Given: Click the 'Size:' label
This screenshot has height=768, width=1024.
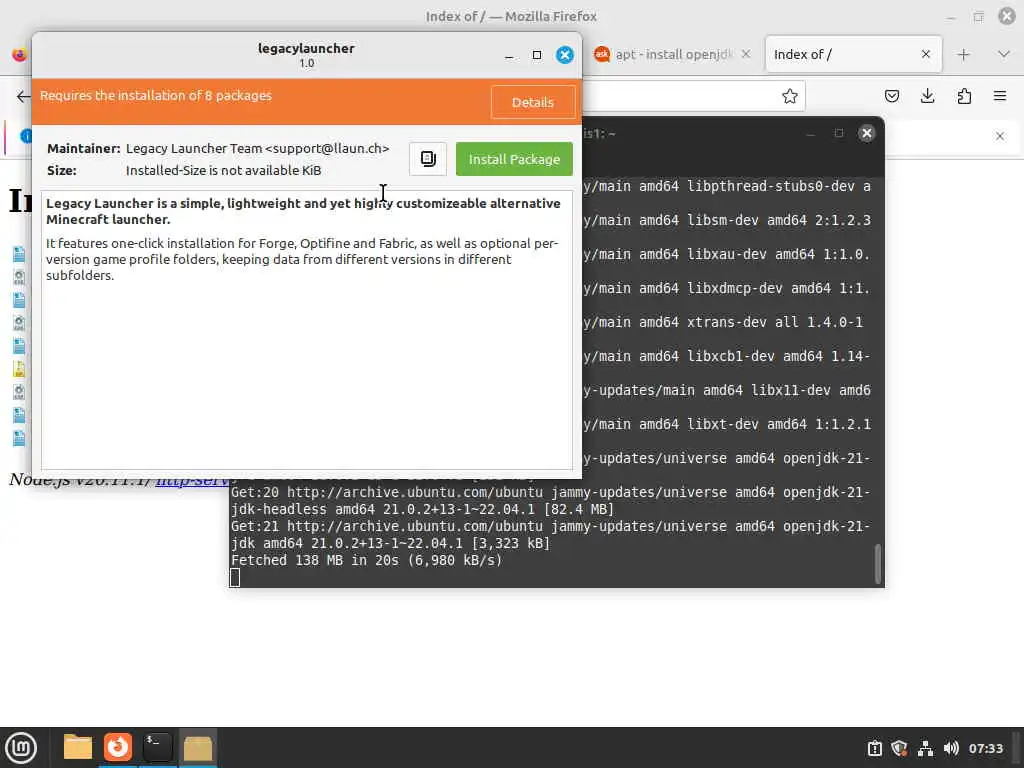Looking at the screenshot, I should pyautogui.click(x=61, y=170).
